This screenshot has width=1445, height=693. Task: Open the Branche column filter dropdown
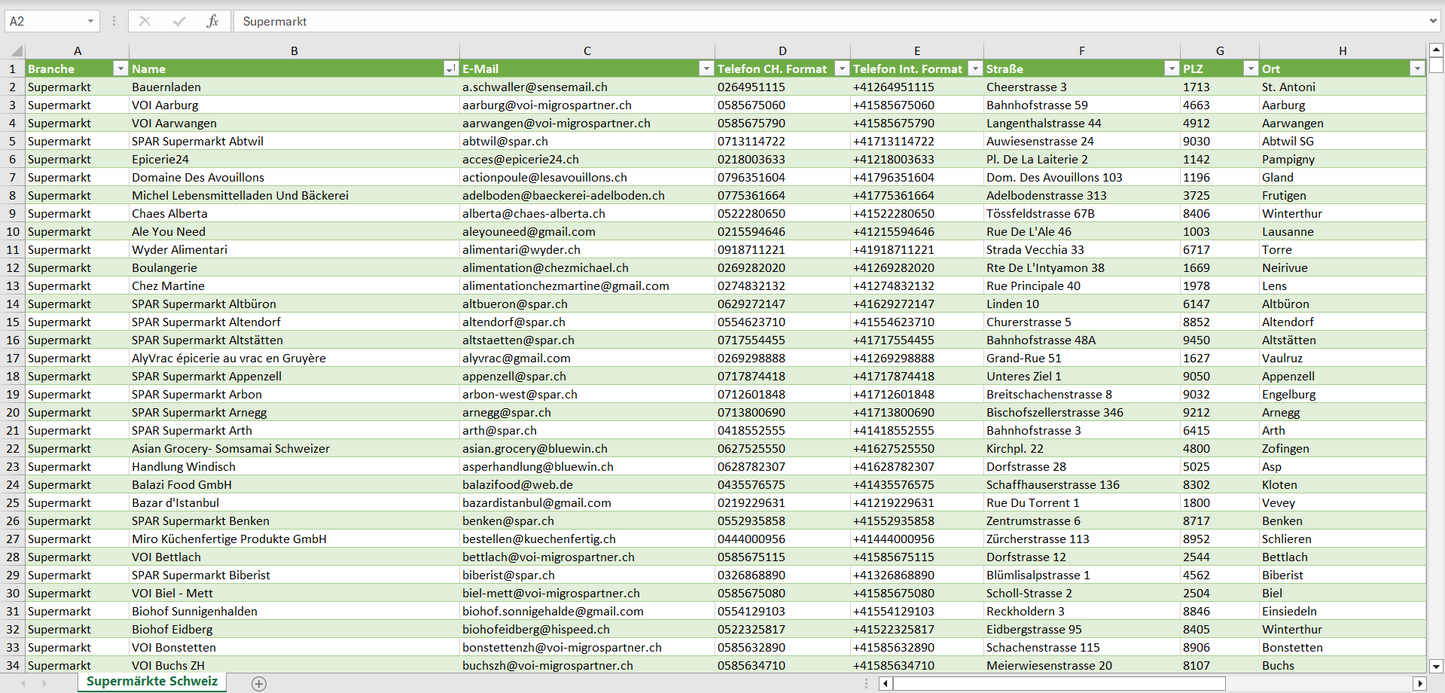point(120,69)
